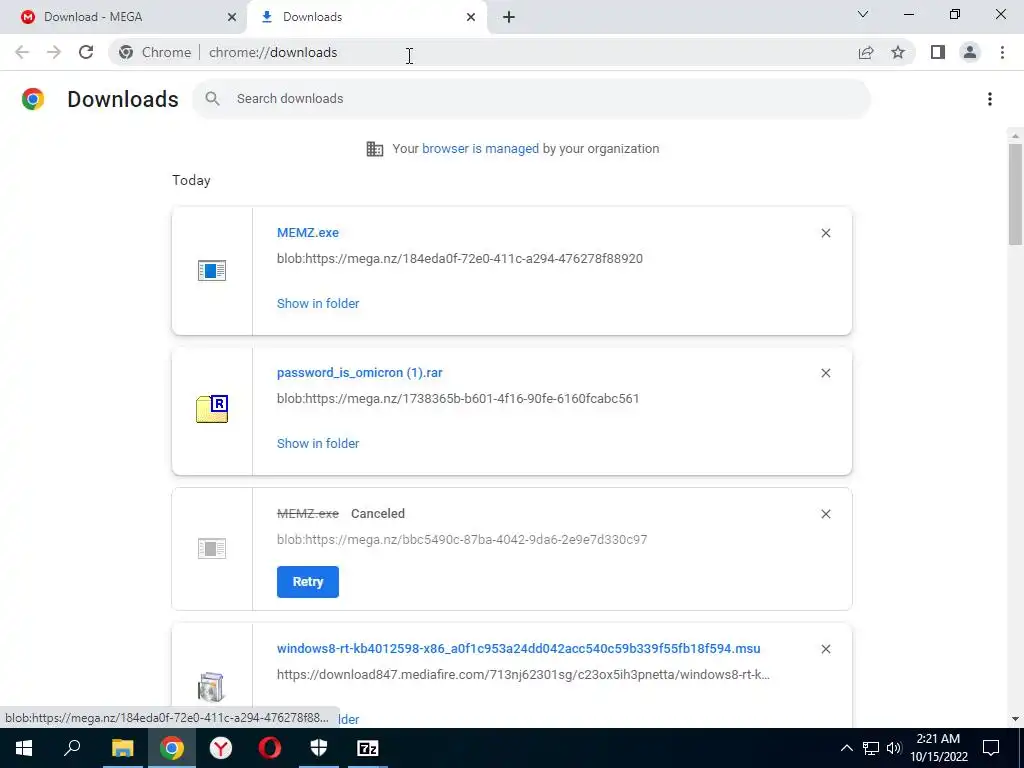Click the scrollbar up arrow
Image resolution: width=1024 pixels, height=768 pixels.
(1015, 136)
